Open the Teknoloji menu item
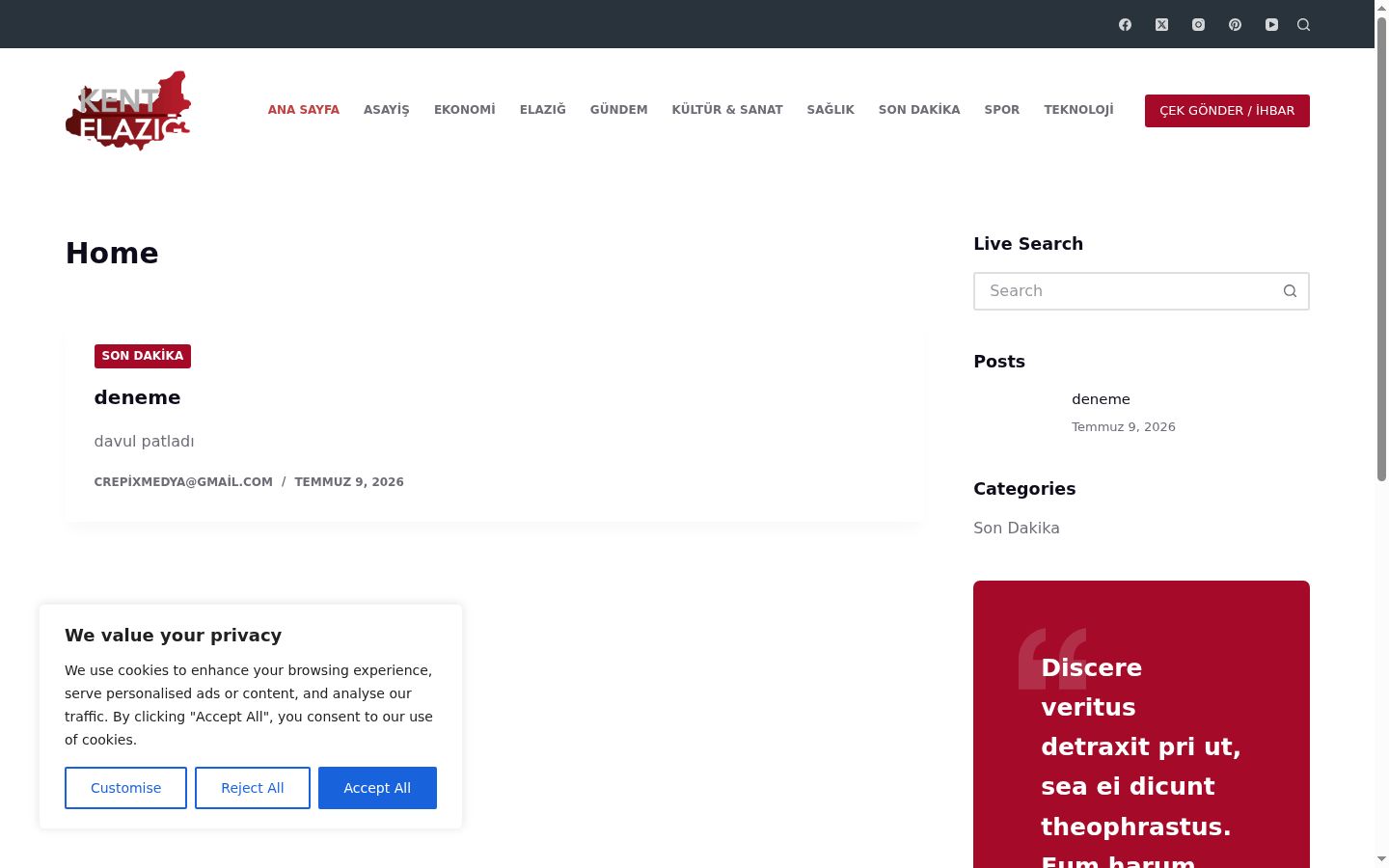Viewport: 1389px width, 868px height. pyautogui.click(x=1078, y=110)
